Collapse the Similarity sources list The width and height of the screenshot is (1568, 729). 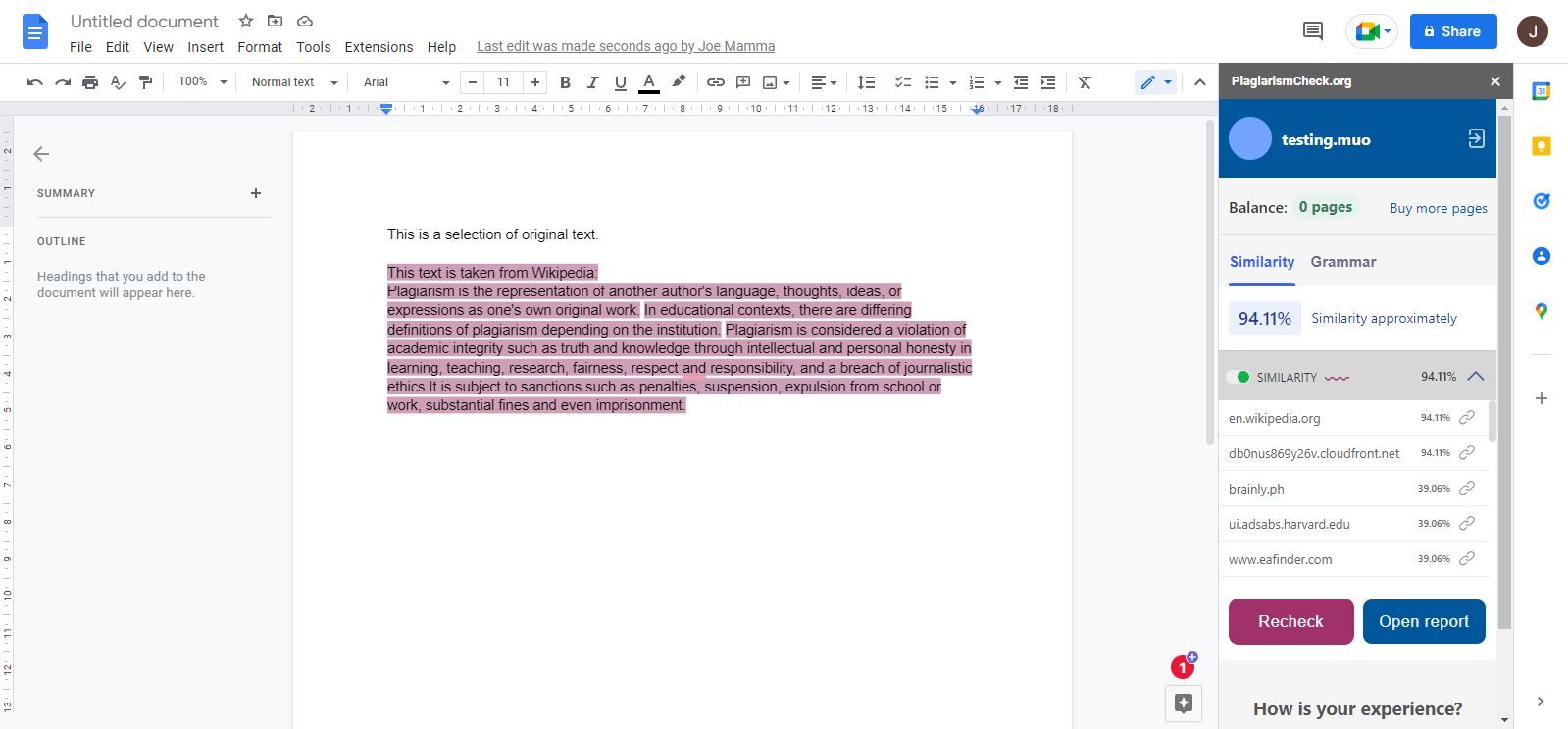tap(1476, 377)
